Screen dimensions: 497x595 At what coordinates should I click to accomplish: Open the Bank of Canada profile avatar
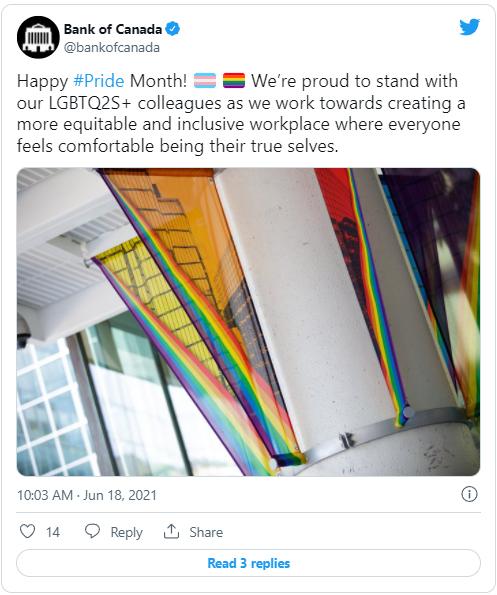[38, 37]
